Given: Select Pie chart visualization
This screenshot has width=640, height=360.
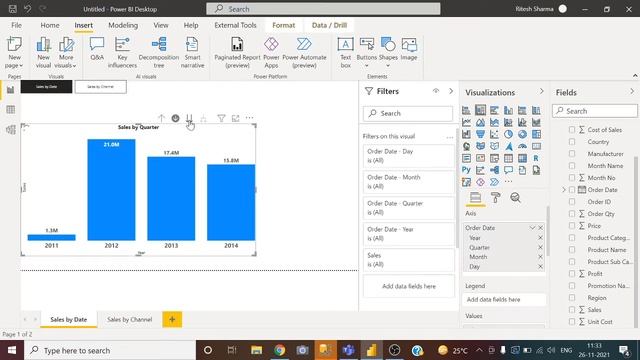Looking at the screenshot, I should pyautogui.click(x=508, y=134).
